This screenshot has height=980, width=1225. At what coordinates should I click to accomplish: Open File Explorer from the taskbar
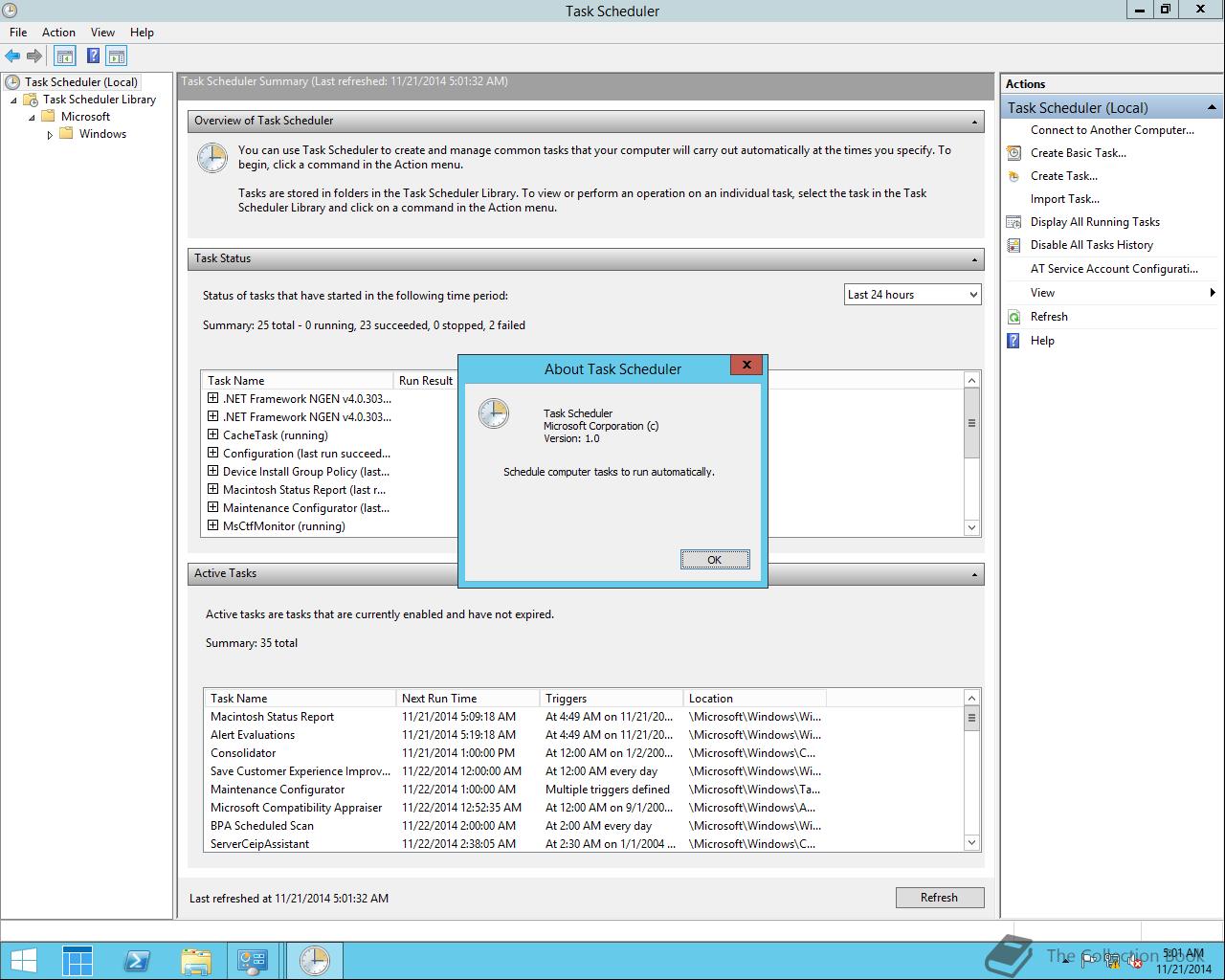[x=195, y=961]
